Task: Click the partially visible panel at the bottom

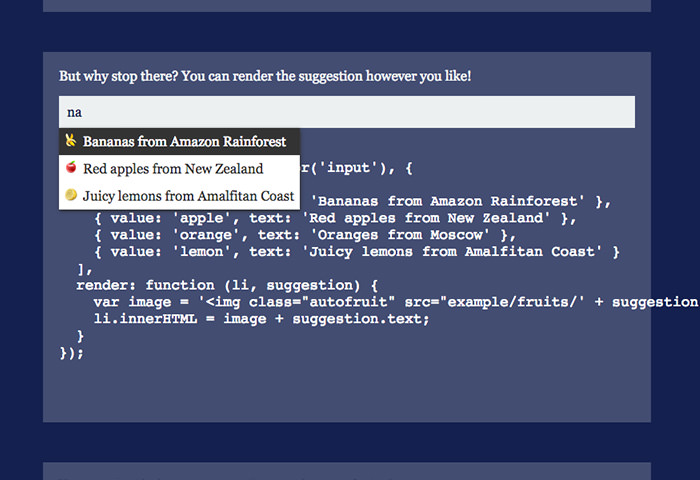Action: coord(347,471)
